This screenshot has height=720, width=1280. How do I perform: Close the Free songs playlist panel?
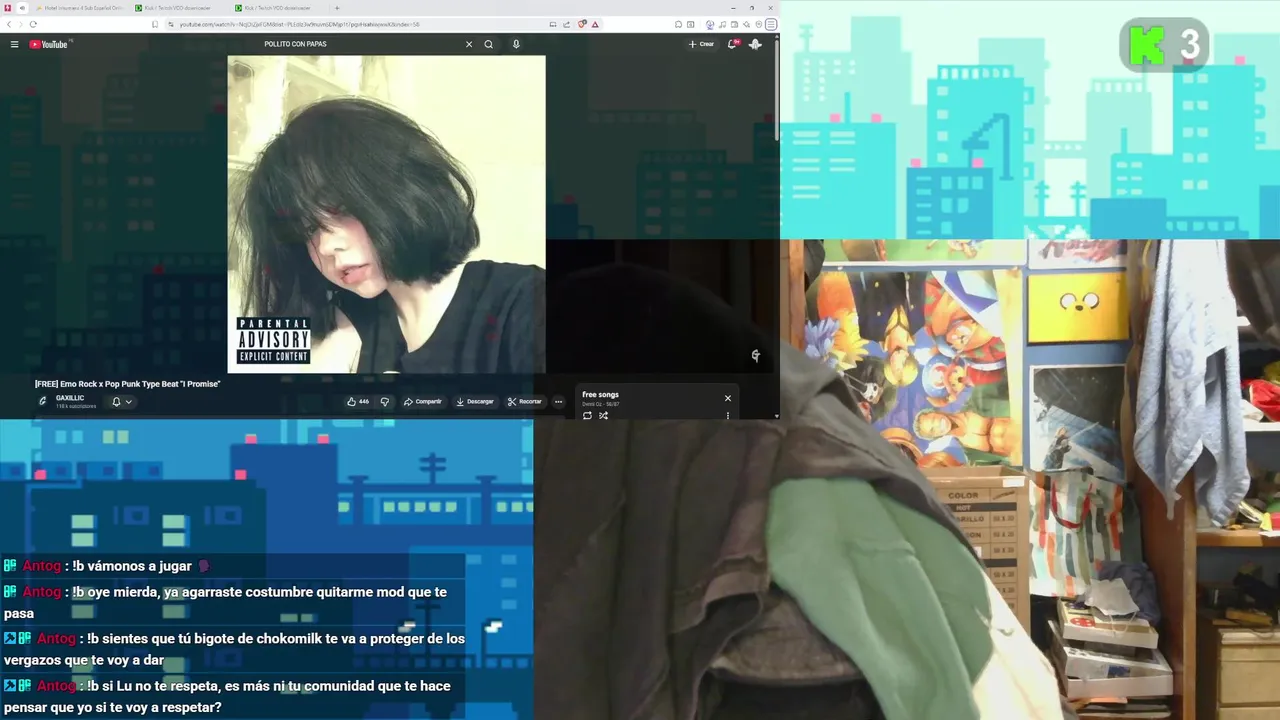[x=728, y=398]
